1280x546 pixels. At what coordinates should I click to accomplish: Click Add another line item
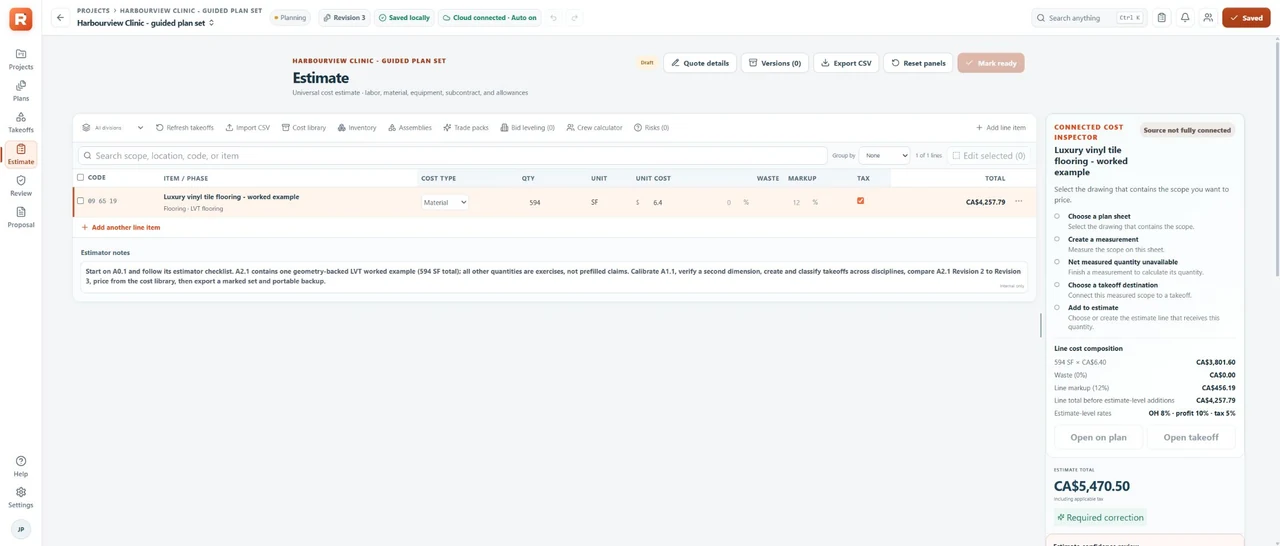coord(121,227)
